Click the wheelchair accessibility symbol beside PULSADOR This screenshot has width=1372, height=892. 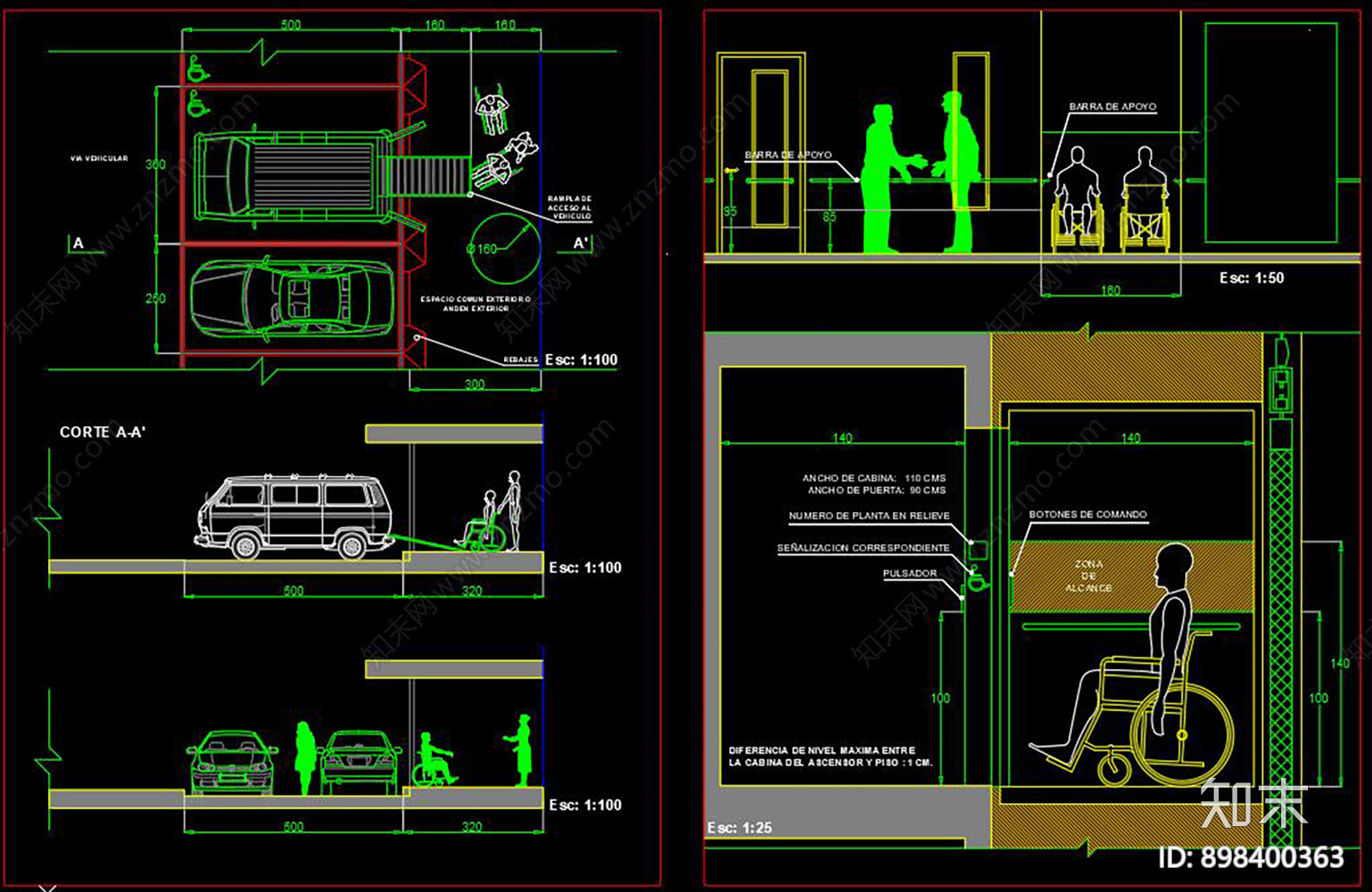(x=978, y=579)
